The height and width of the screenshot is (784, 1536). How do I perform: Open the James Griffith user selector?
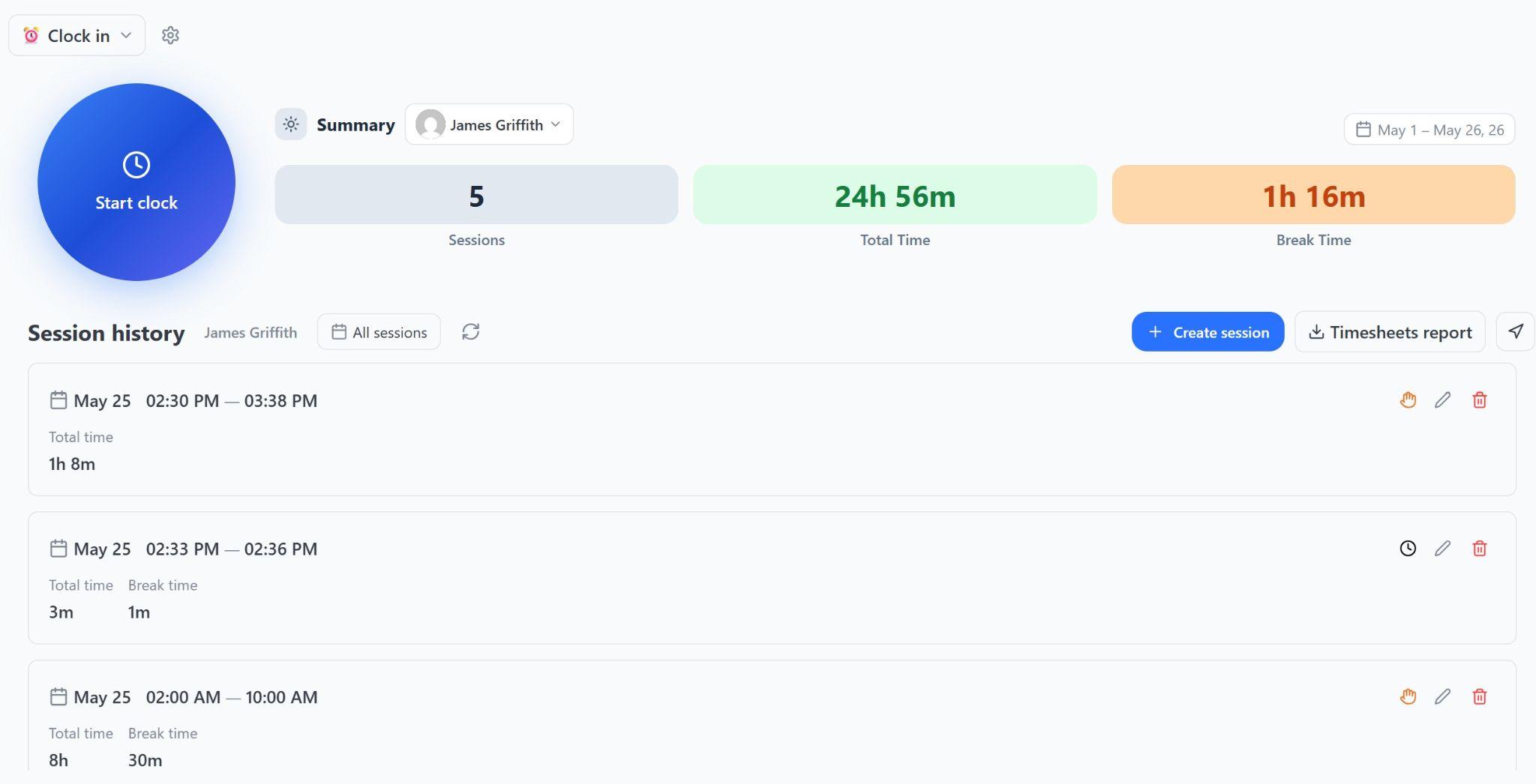coord(489,124)
